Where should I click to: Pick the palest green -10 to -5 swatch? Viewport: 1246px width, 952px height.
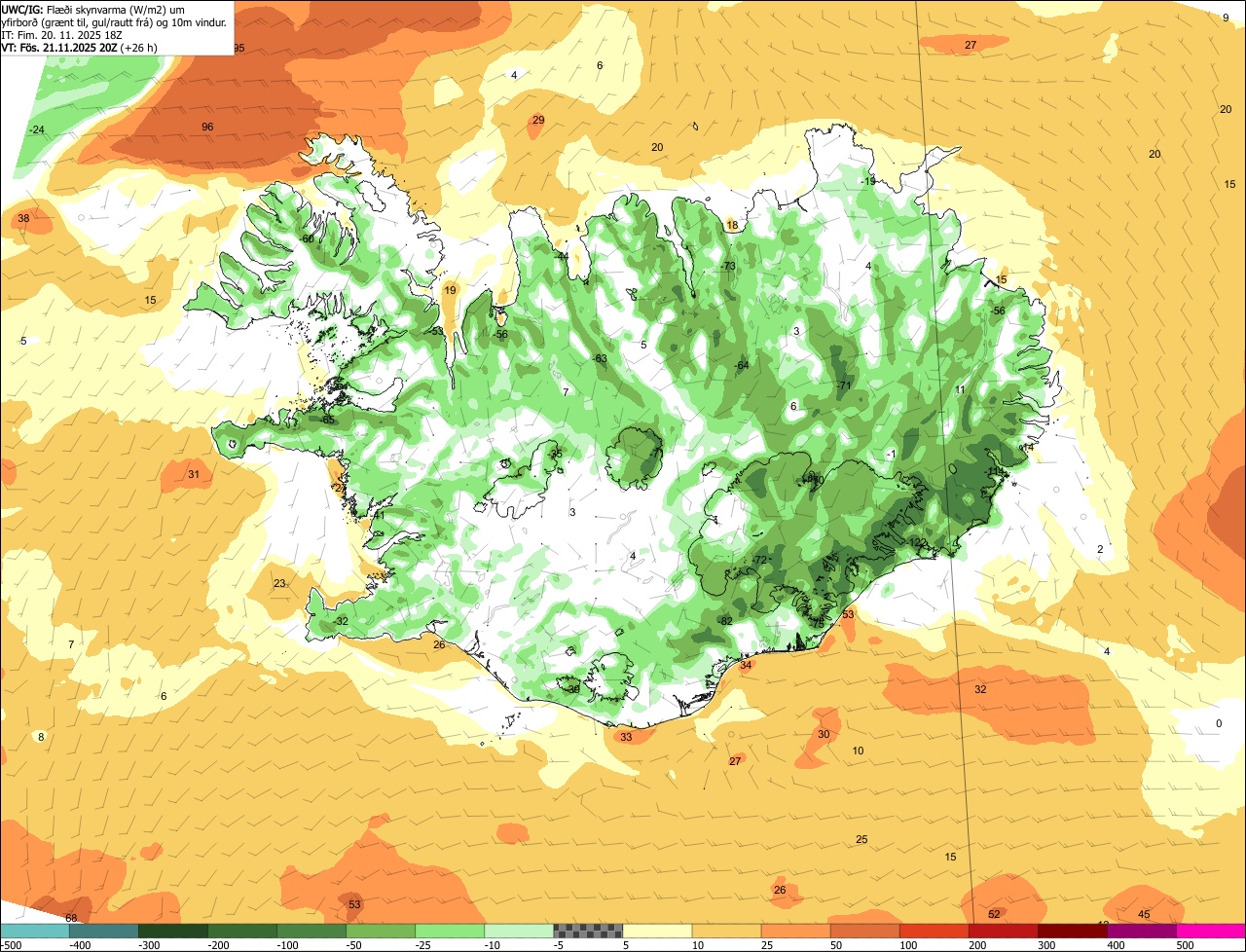[519, 931]
